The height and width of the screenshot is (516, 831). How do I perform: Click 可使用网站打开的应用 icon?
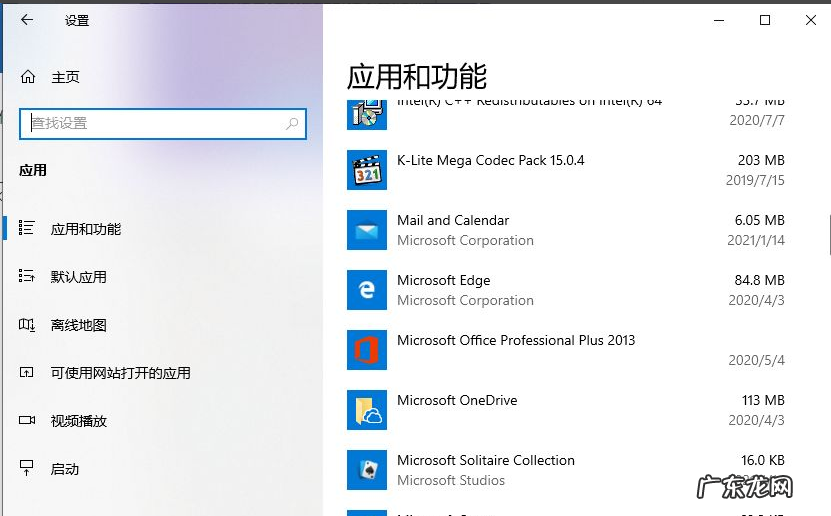point(26,372)
